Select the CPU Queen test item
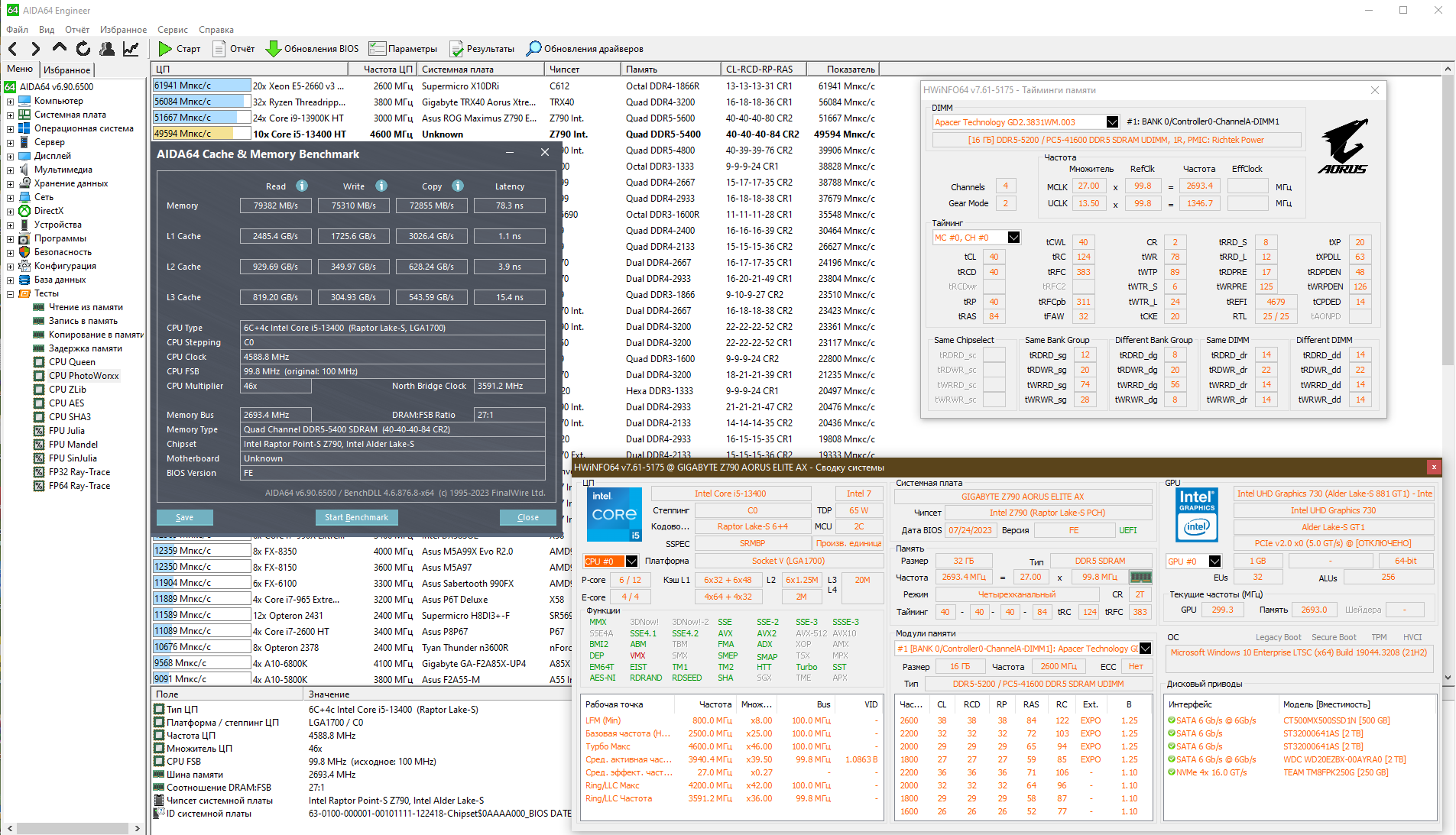This screenshot has width=1456, height=835. point(72,362)
